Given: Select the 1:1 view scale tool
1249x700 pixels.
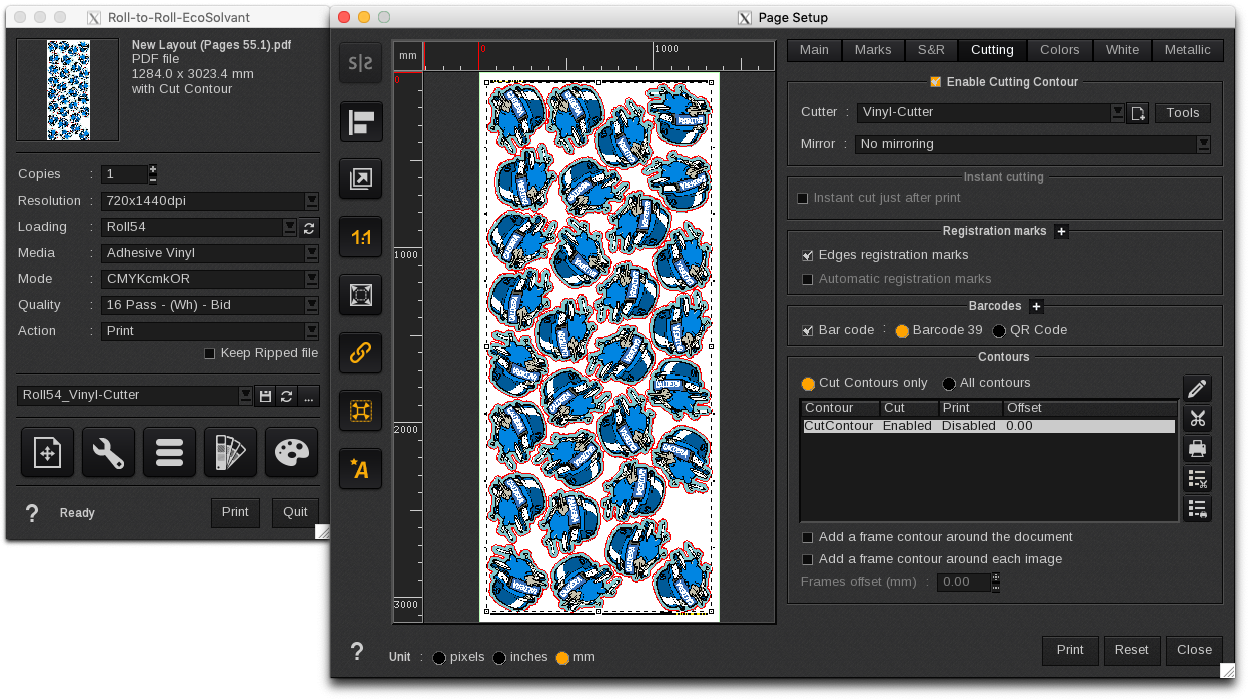Looking at the screenshot, I should pos(360,237).
